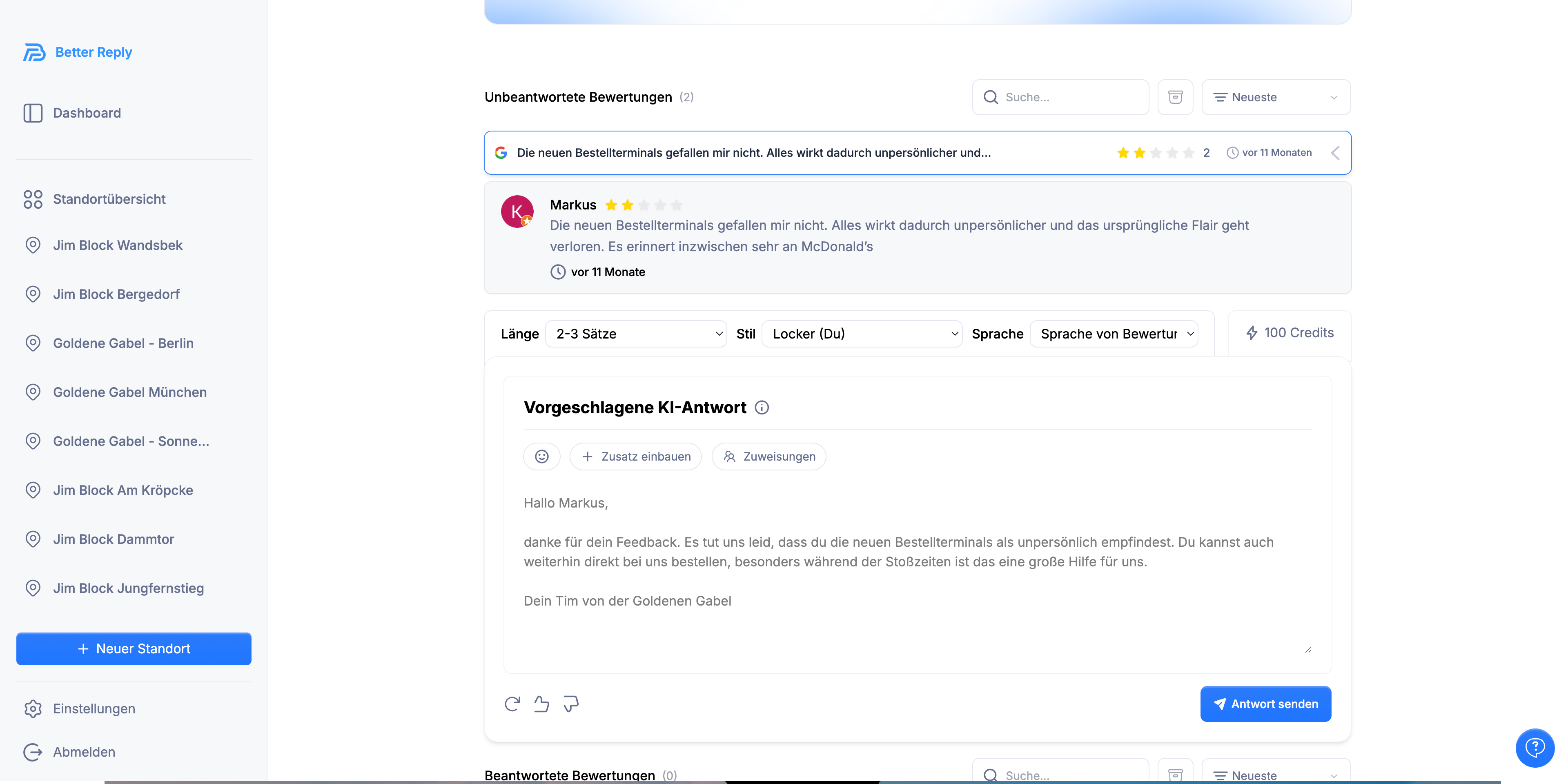
Task: Click the info icon next to Vorgeschlagene KI-Antwort
Action: [762, 408]
